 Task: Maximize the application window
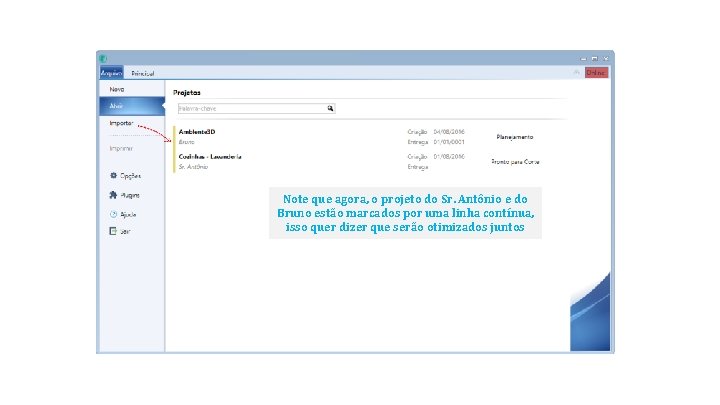click(x=595, y=59)
